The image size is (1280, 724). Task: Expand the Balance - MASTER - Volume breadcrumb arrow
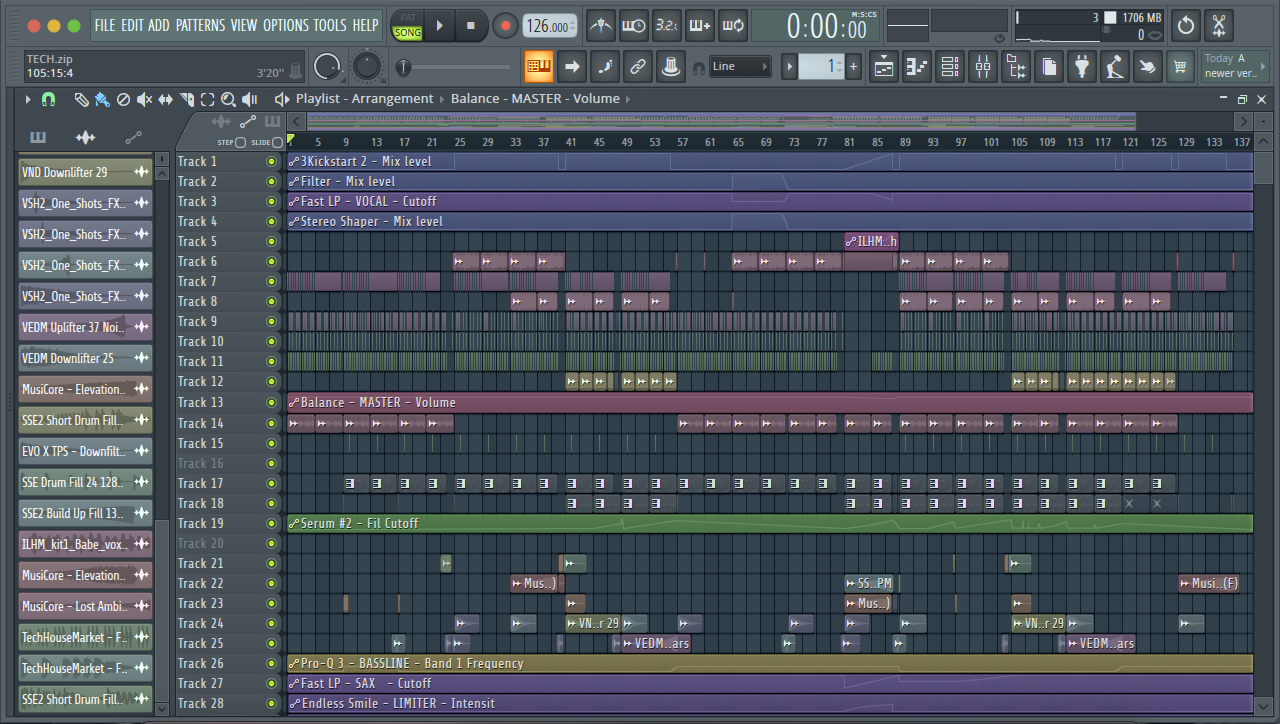pos(630,99)
